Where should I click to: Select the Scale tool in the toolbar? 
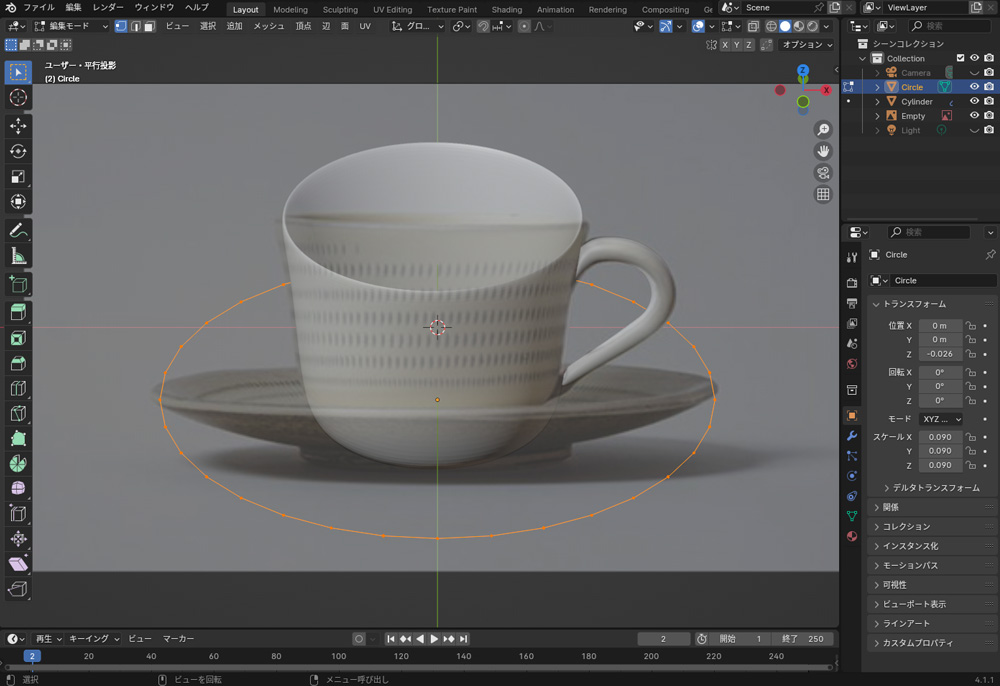18,177
